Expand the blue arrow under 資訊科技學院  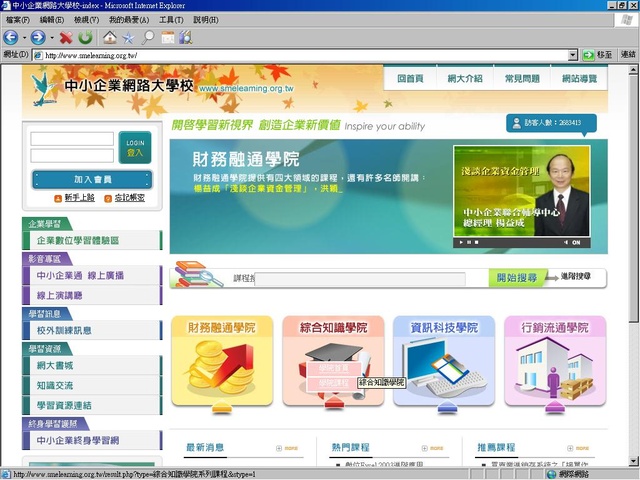tap(445, 407)
